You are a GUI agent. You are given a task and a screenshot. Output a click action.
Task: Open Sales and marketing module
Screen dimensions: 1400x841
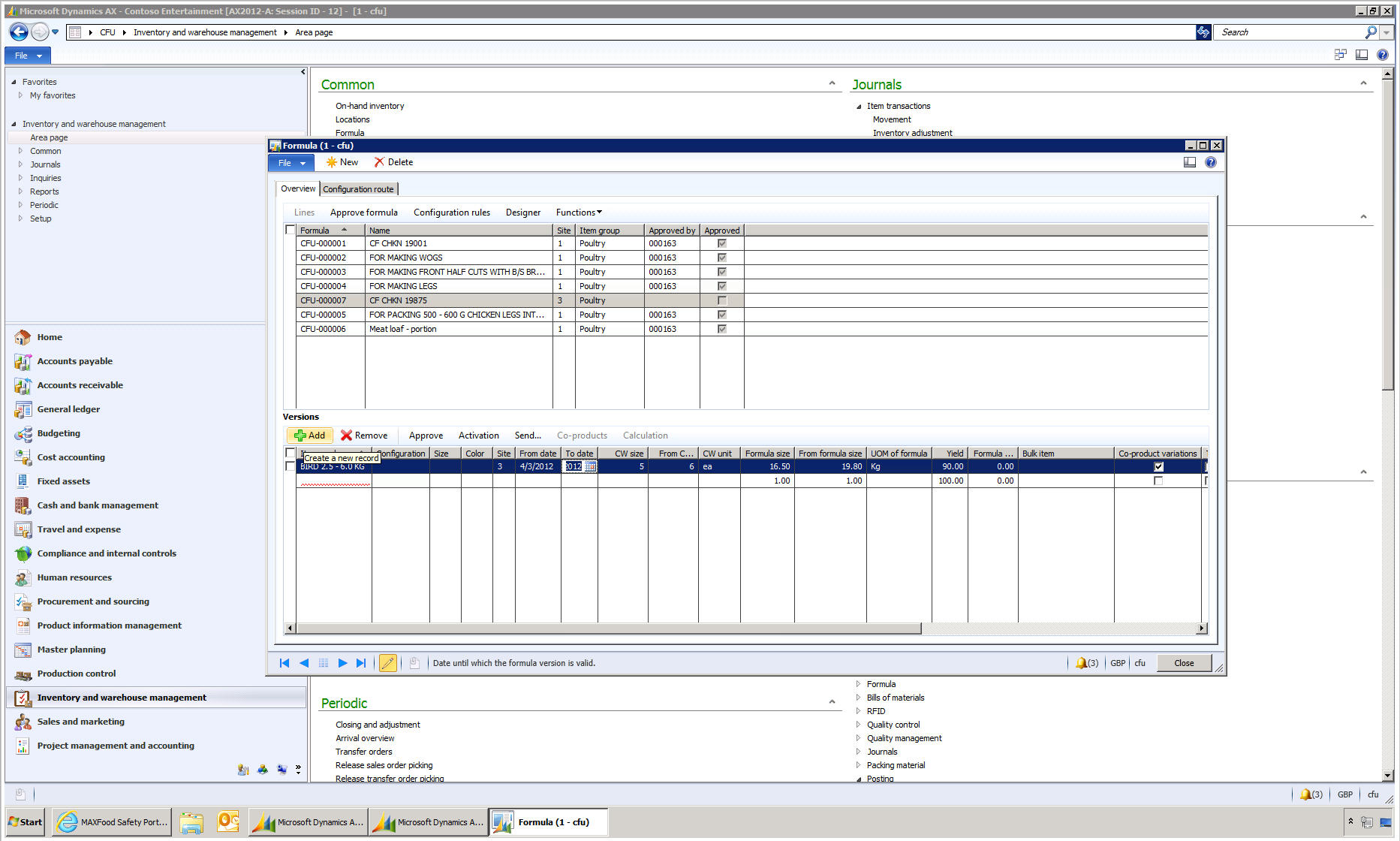(81, 722)
